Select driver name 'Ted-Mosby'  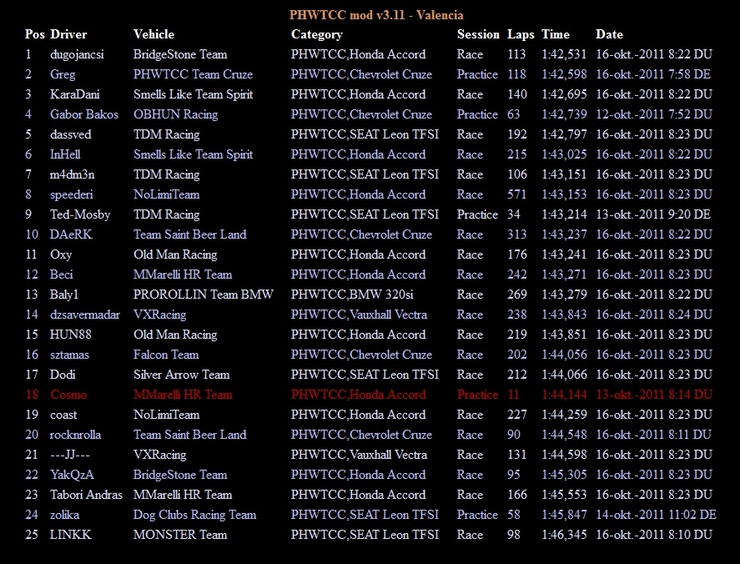[x=80, y=215]
